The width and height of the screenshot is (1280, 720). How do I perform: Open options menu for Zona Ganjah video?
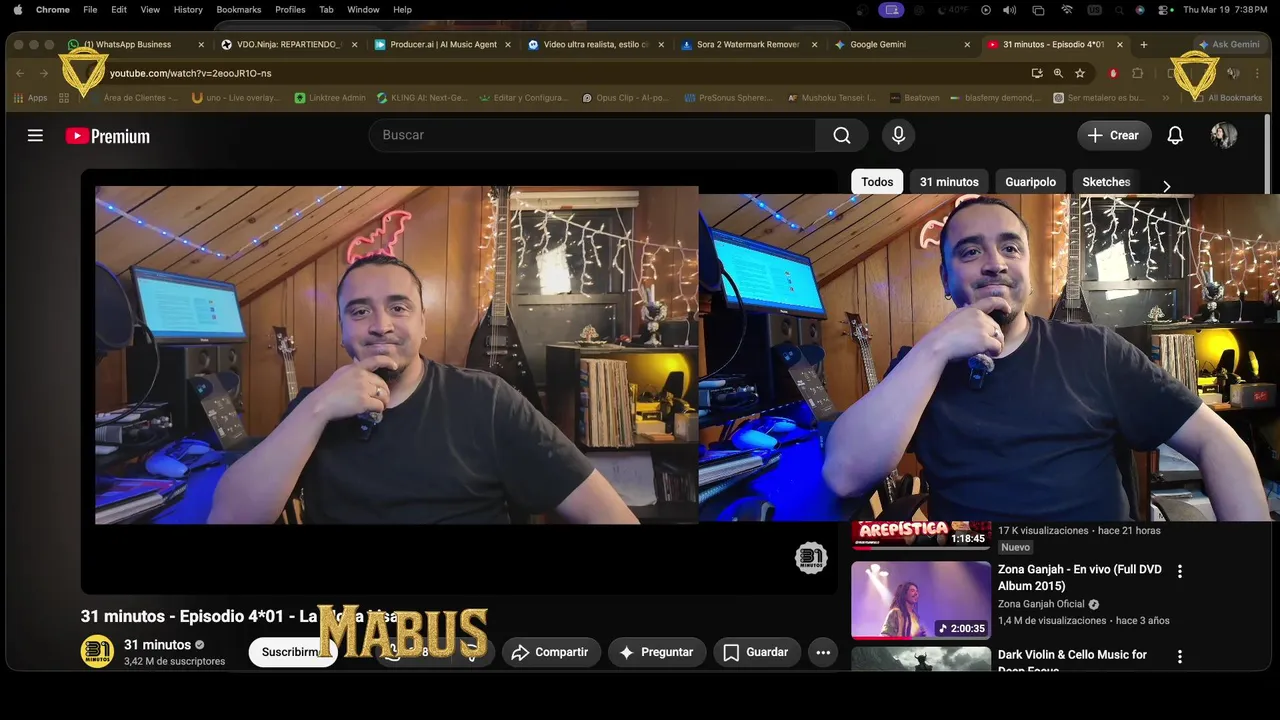pos(1180,571)
